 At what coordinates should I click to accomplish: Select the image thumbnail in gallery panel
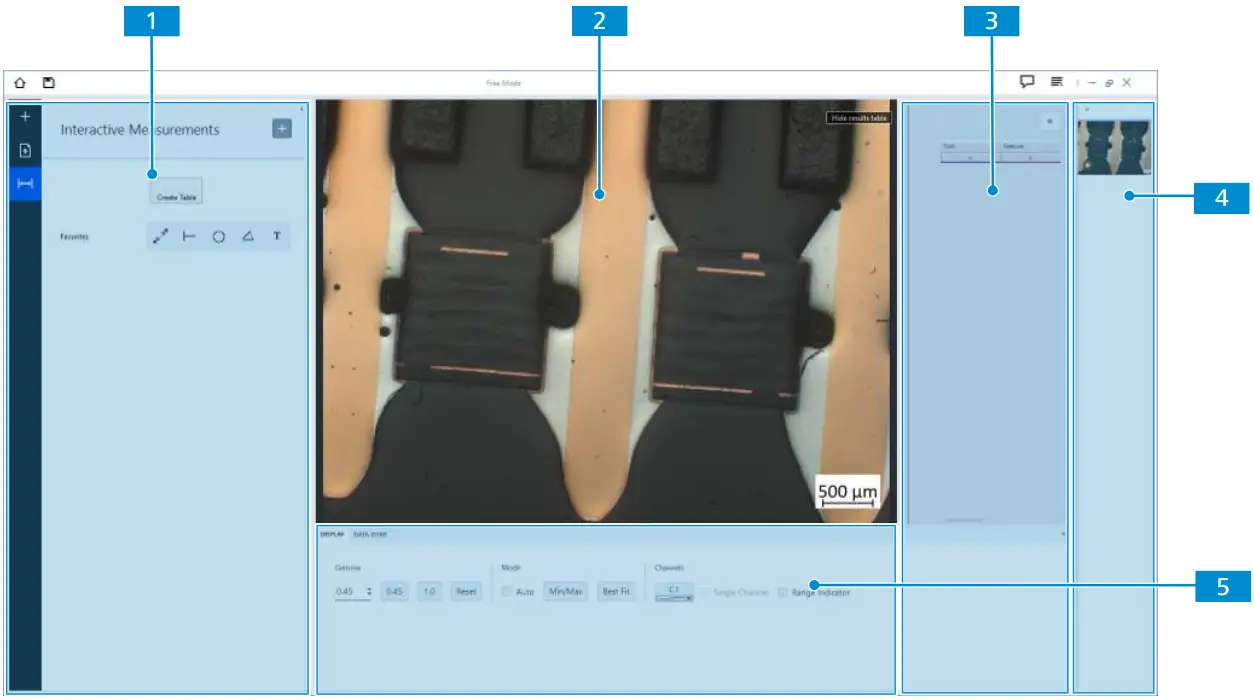1113,147
